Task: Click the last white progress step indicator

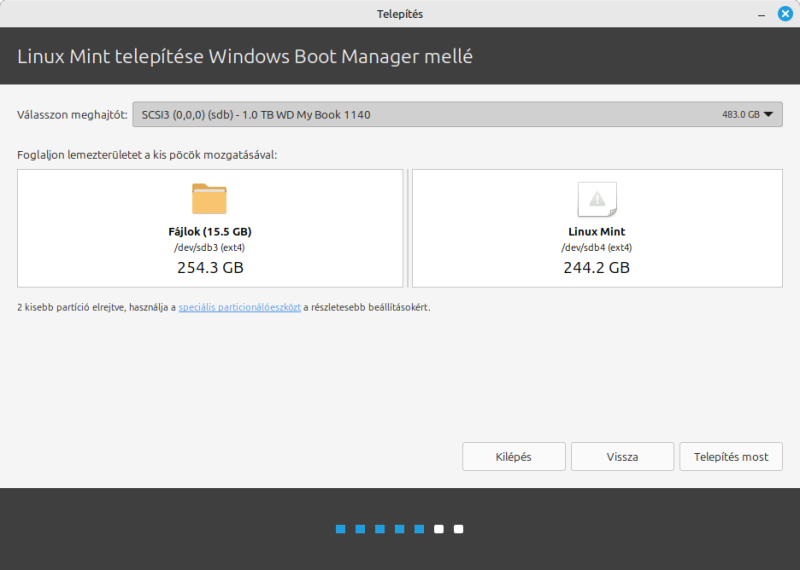Action: pyautogui.click(x=459, y=529)
